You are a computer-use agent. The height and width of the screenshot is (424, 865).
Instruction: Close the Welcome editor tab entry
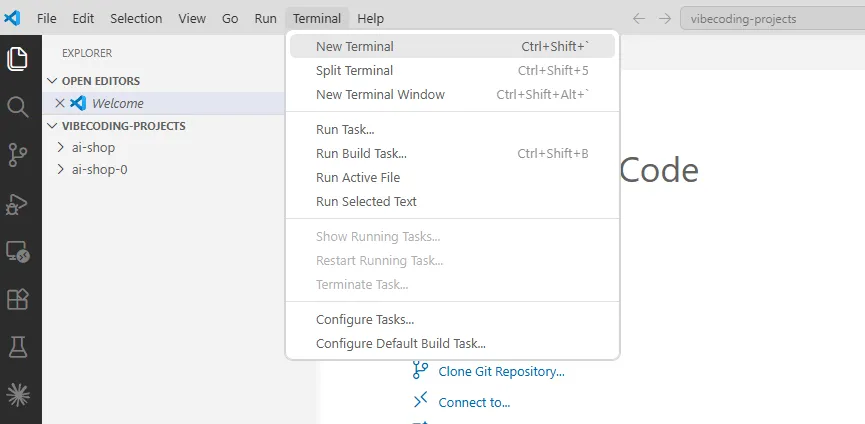60,103
